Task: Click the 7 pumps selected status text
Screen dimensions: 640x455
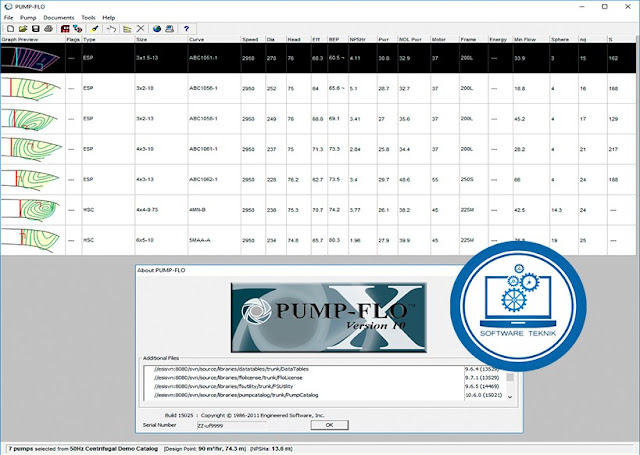Action: click(83, 449)
